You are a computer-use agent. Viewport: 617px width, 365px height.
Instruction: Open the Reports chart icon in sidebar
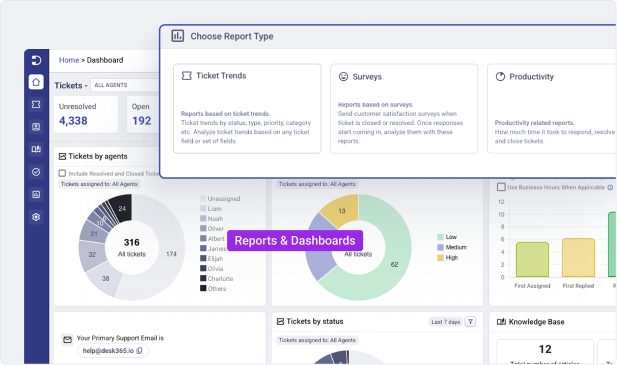[36, 194]
